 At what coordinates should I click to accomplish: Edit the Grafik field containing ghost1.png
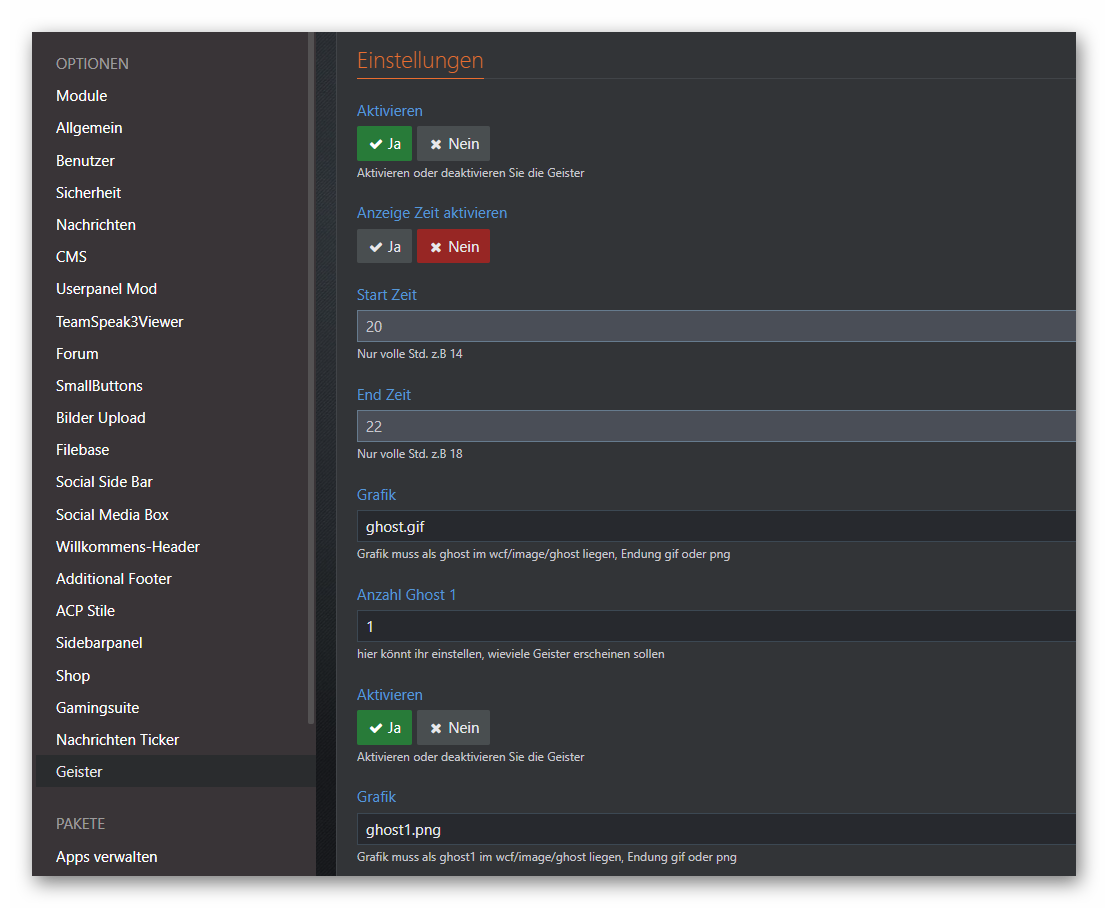(x=715, y=829)
